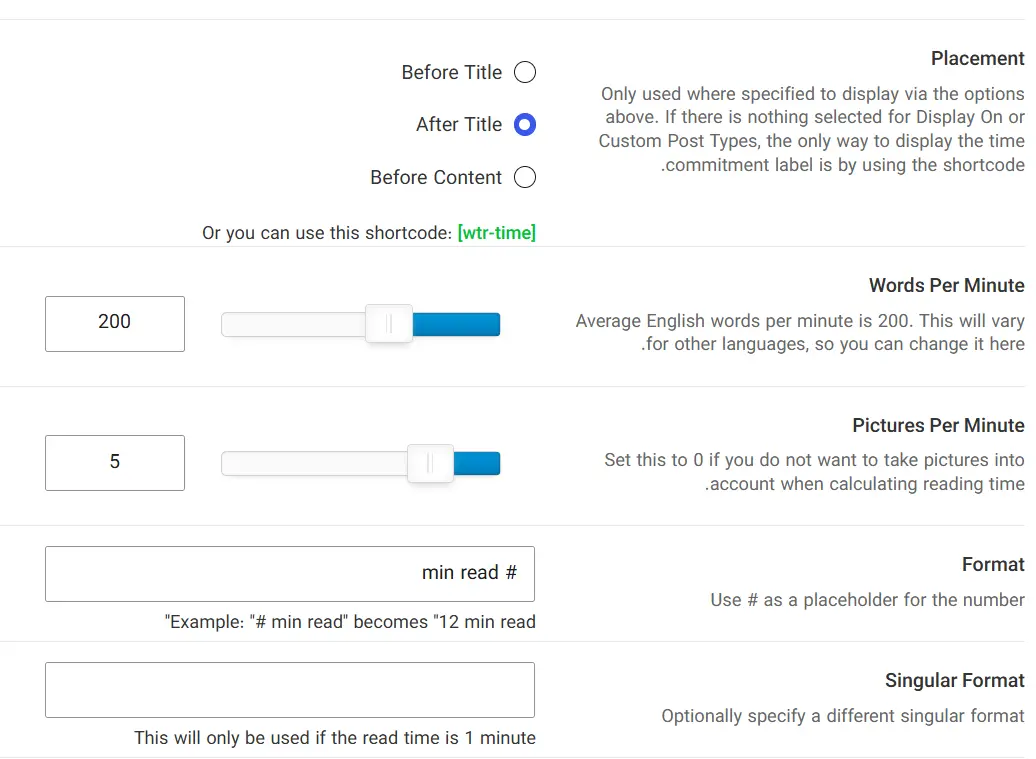Click the Words Per Minute heading
The image size is (1036, 759).
tap(947, 285)
